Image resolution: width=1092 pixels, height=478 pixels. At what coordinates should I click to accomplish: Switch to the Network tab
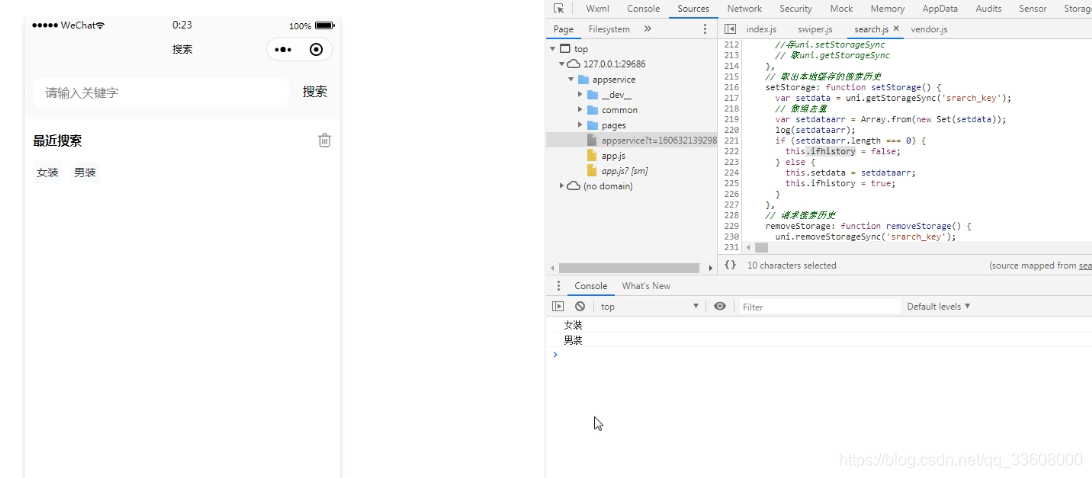(744, 8)
